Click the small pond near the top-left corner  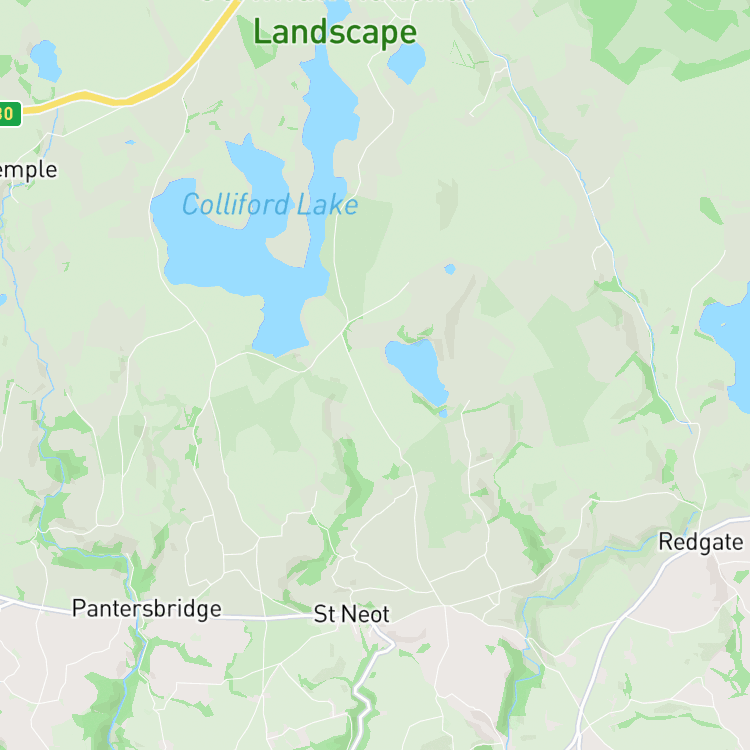point(45,60)
